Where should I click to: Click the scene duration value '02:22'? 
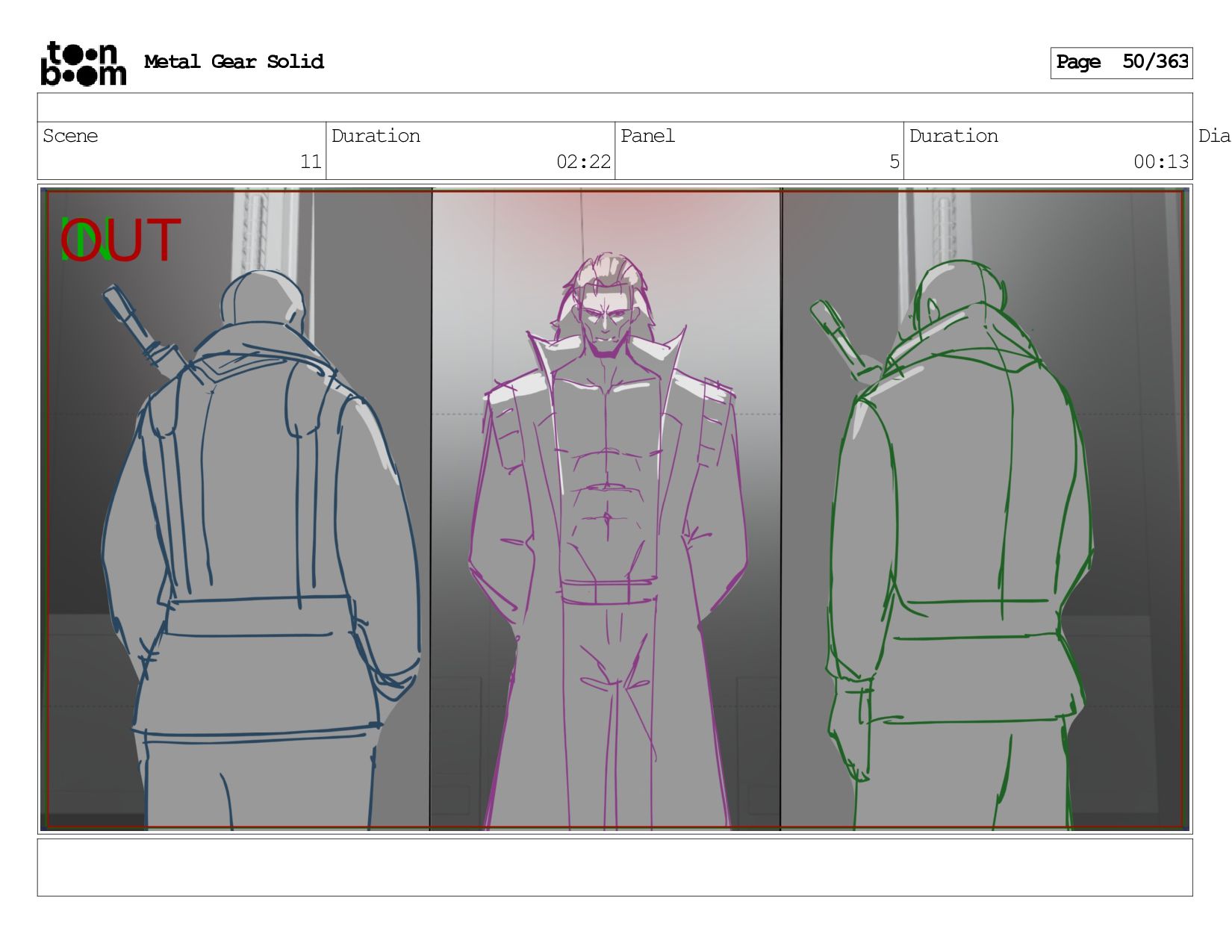click(x=583, y=161)
